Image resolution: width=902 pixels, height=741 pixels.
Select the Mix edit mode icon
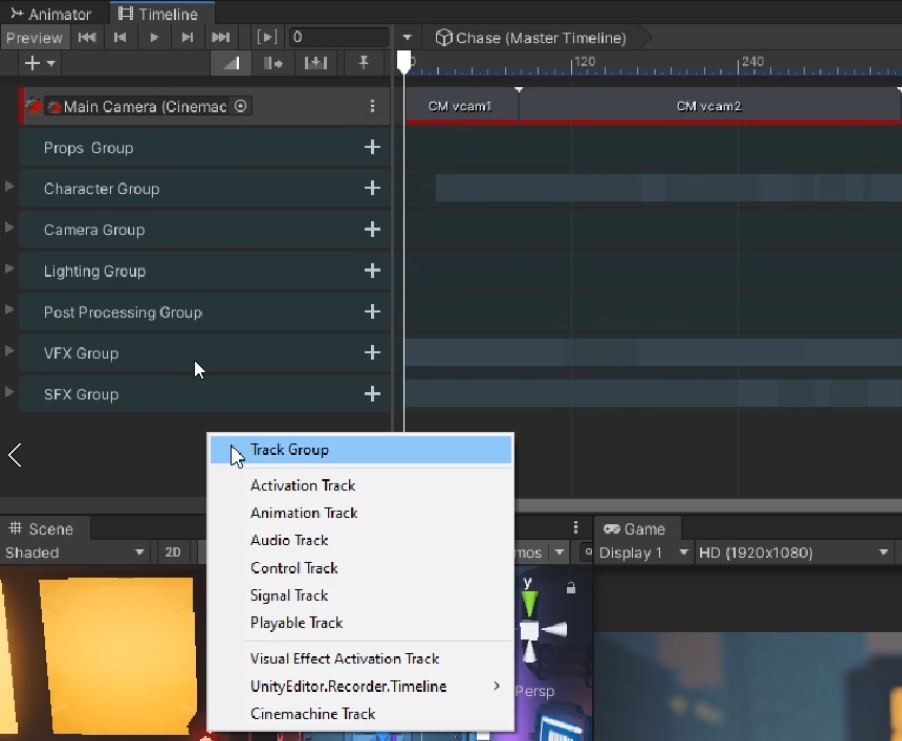pyautogui.click(x=231, y=63)
